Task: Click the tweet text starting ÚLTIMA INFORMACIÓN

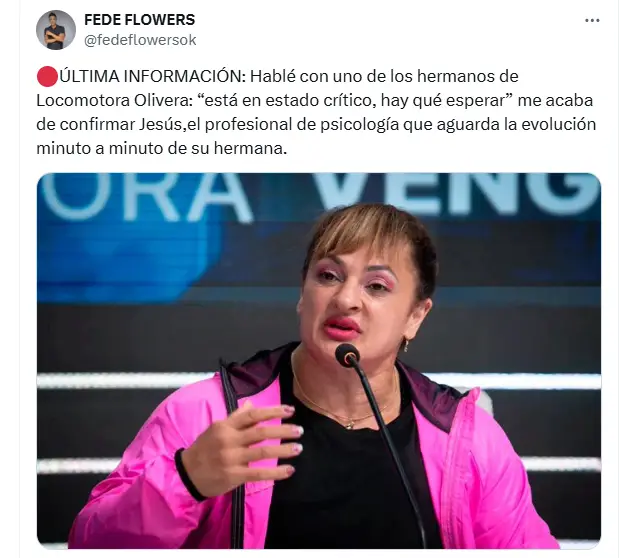Action: 316,113
